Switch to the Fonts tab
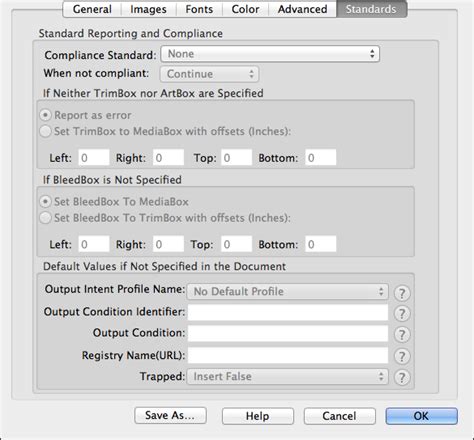 tap(199, 9)
